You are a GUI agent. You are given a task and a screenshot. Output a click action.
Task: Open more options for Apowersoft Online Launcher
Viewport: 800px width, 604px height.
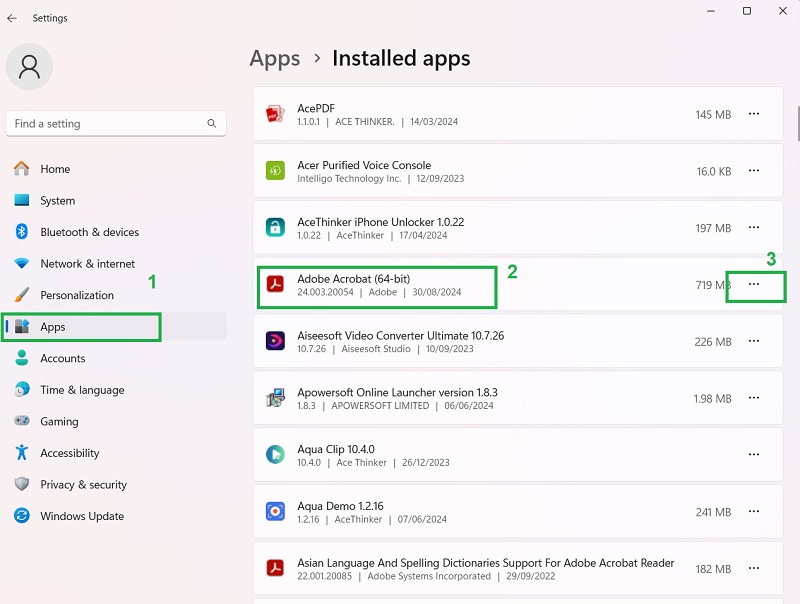(754, 398)
